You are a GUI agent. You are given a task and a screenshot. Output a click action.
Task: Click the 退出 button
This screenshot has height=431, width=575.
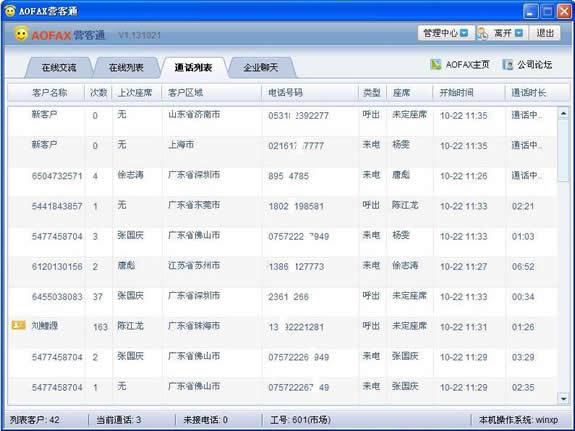[x=545, y=33]
